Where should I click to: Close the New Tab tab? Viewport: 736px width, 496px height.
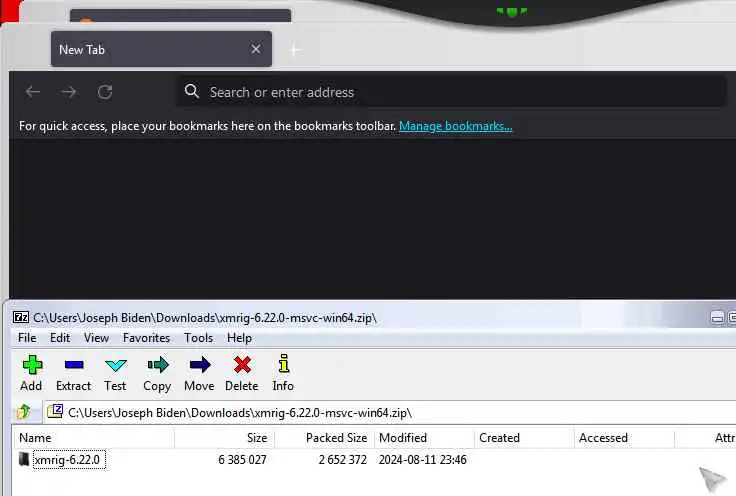(x=256, y=49)
